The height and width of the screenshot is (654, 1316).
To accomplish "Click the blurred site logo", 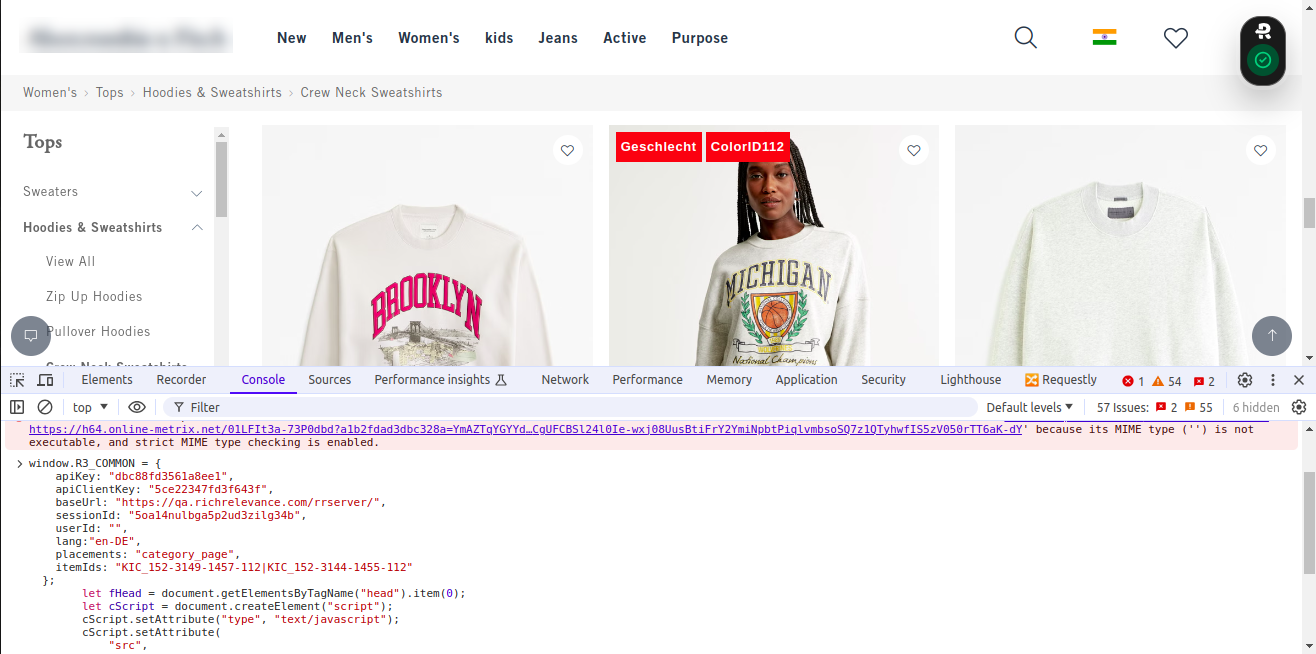I will 128,38.
